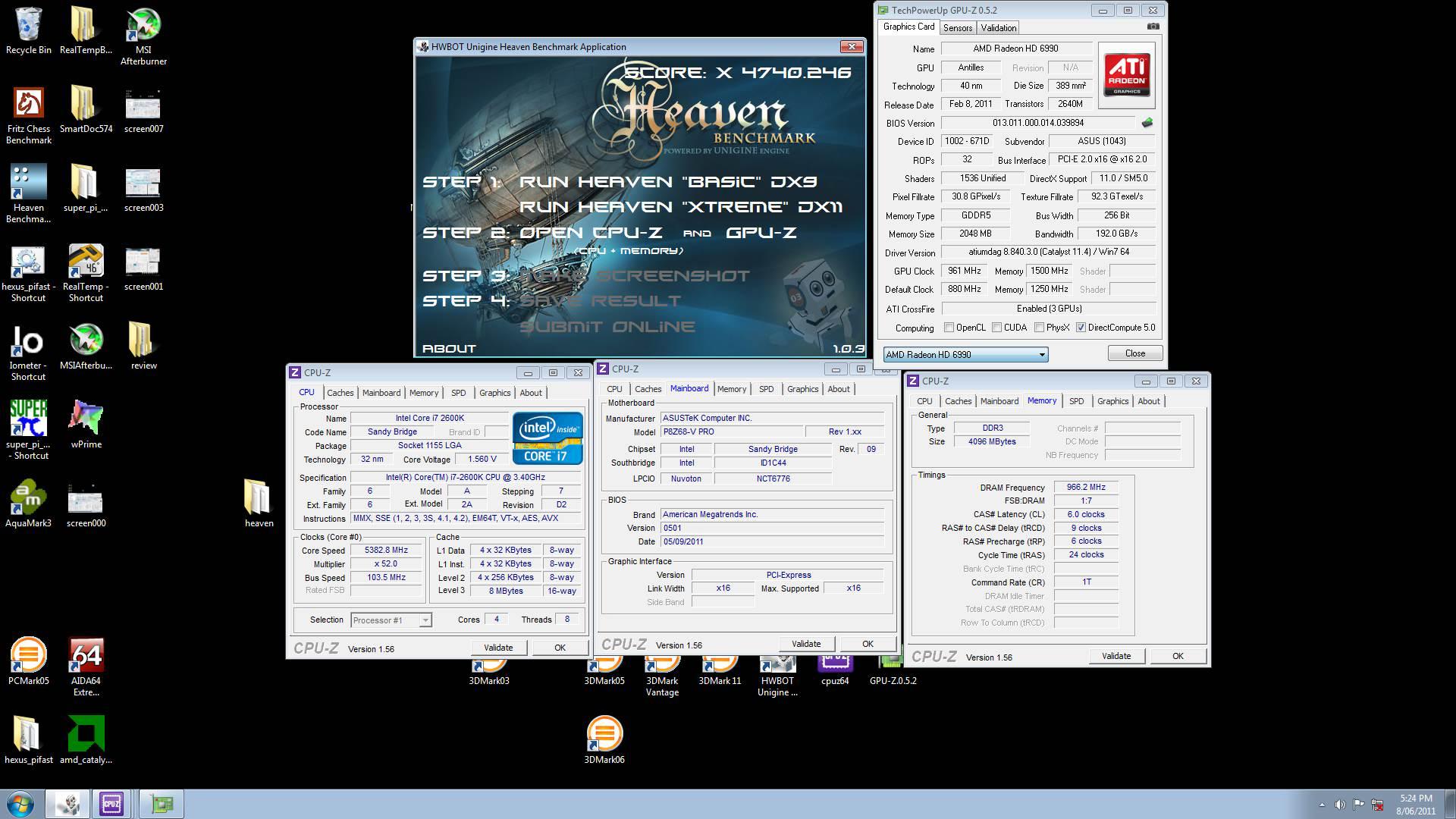Switch to the Sensors tab in GPU-Z

coord(957,28)
